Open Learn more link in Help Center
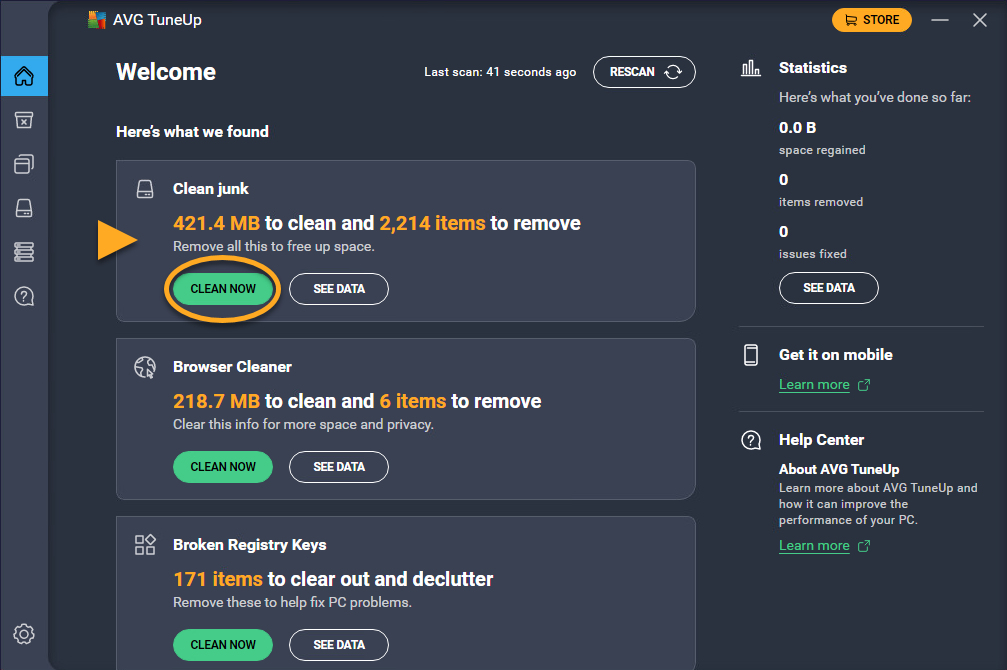 (x=814, y=546)
